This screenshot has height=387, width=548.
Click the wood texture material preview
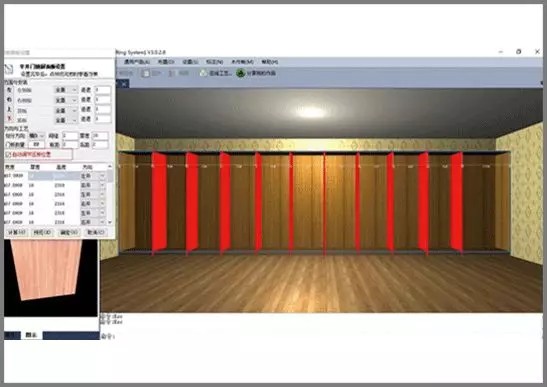tap(47, 268)
